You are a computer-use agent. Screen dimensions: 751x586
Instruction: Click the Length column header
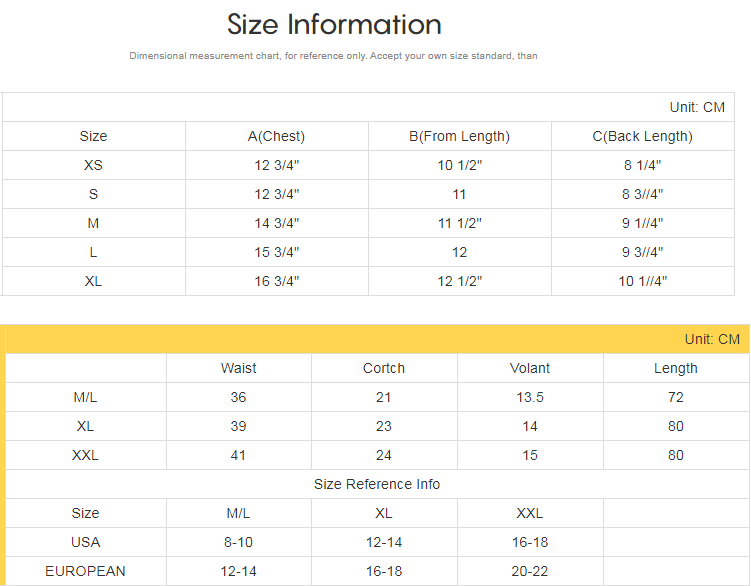(x=676, y=368)
